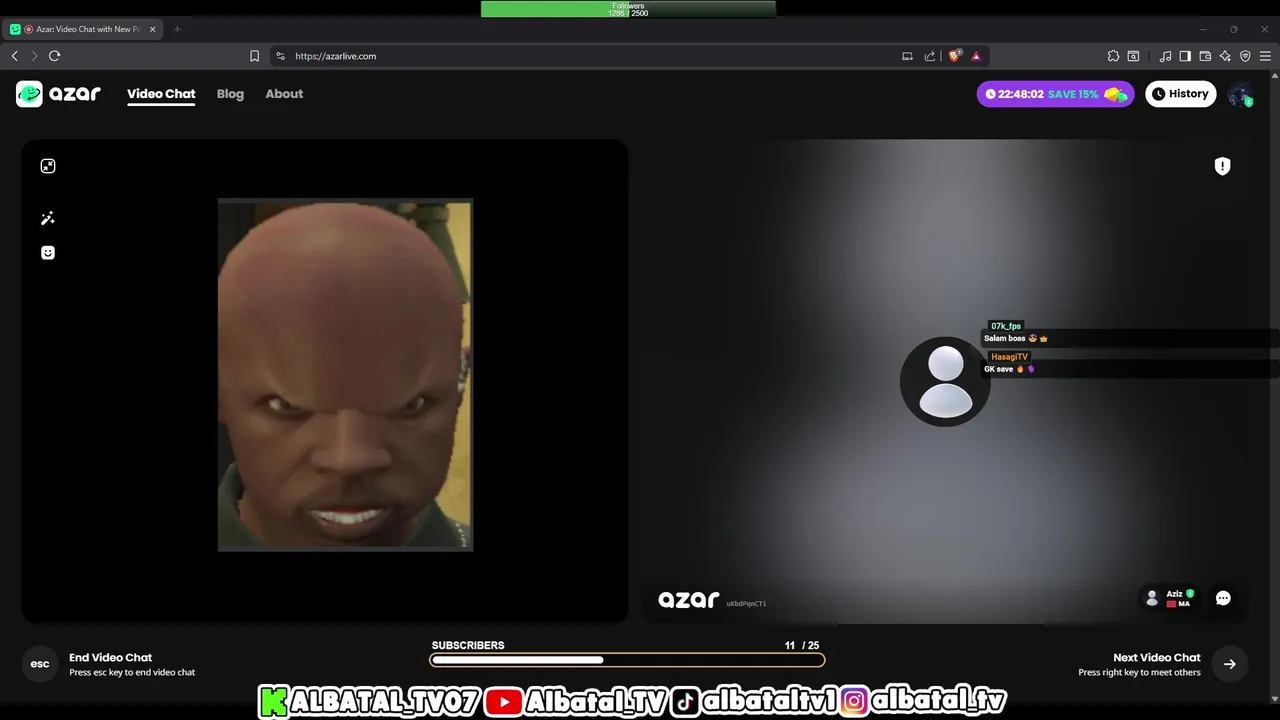
Task: Click the Azar logo in the header
Action: 58,94
